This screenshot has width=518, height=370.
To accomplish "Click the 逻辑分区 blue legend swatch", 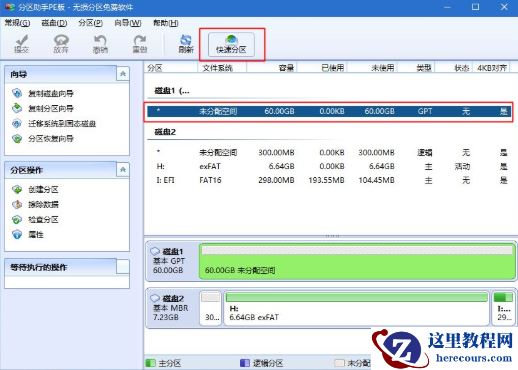I will point(245,363).
